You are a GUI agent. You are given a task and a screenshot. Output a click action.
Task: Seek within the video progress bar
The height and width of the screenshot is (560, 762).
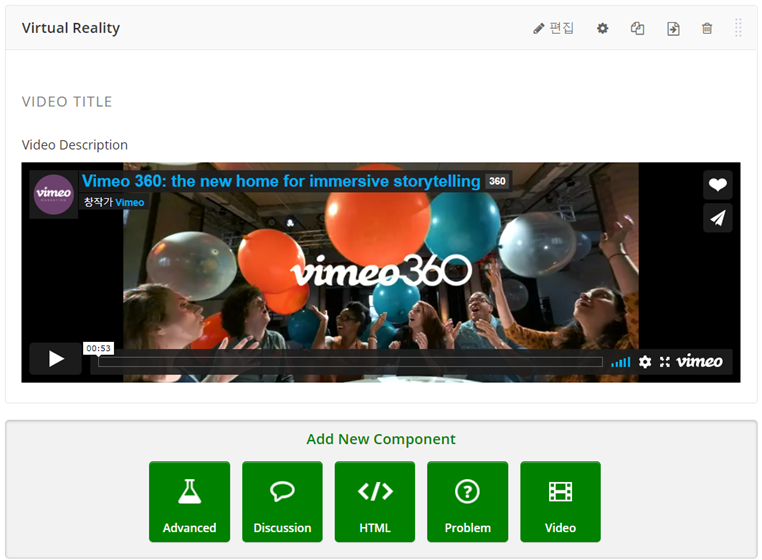pos(350,362)
